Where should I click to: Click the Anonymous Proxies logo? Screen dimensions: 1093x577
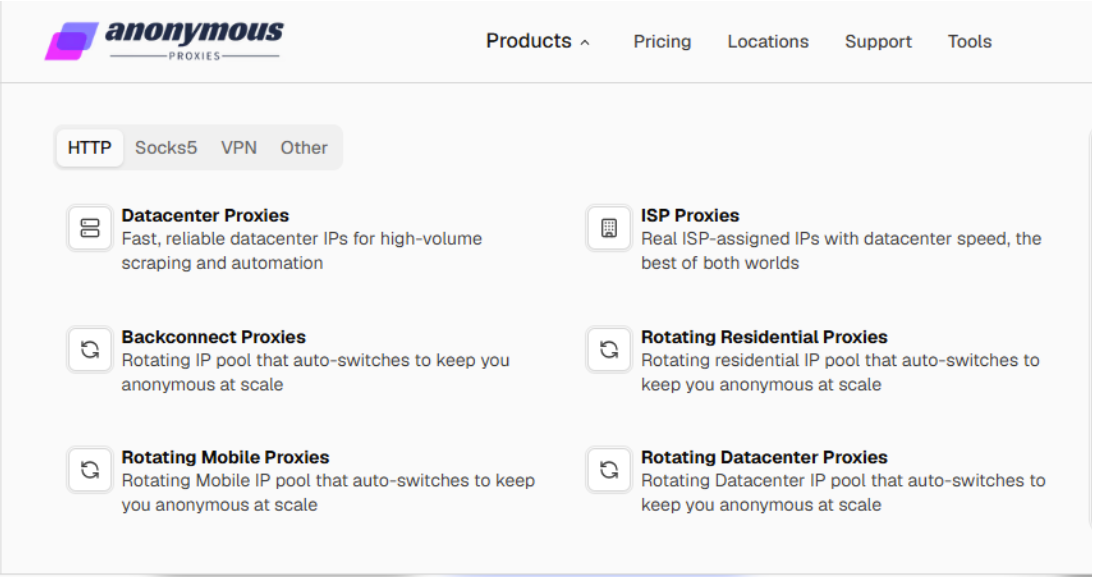[x=165, y=40]
